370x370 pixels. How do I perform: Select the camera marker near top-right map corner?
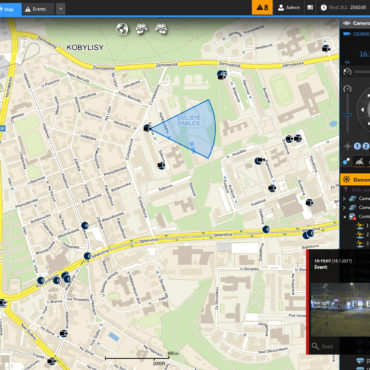[x=326, y=48]
